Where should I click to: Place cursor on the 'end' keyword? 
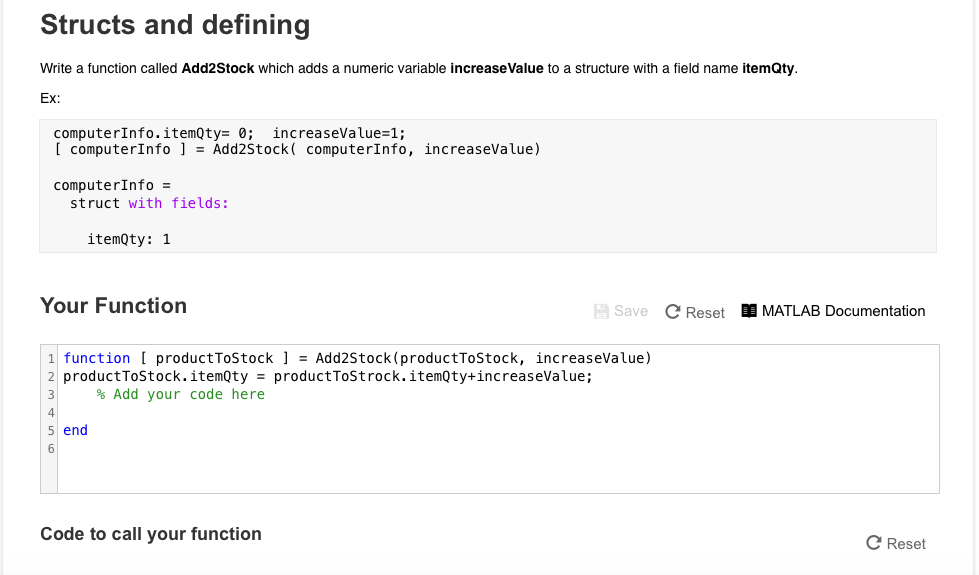click(x=75, y=430)
